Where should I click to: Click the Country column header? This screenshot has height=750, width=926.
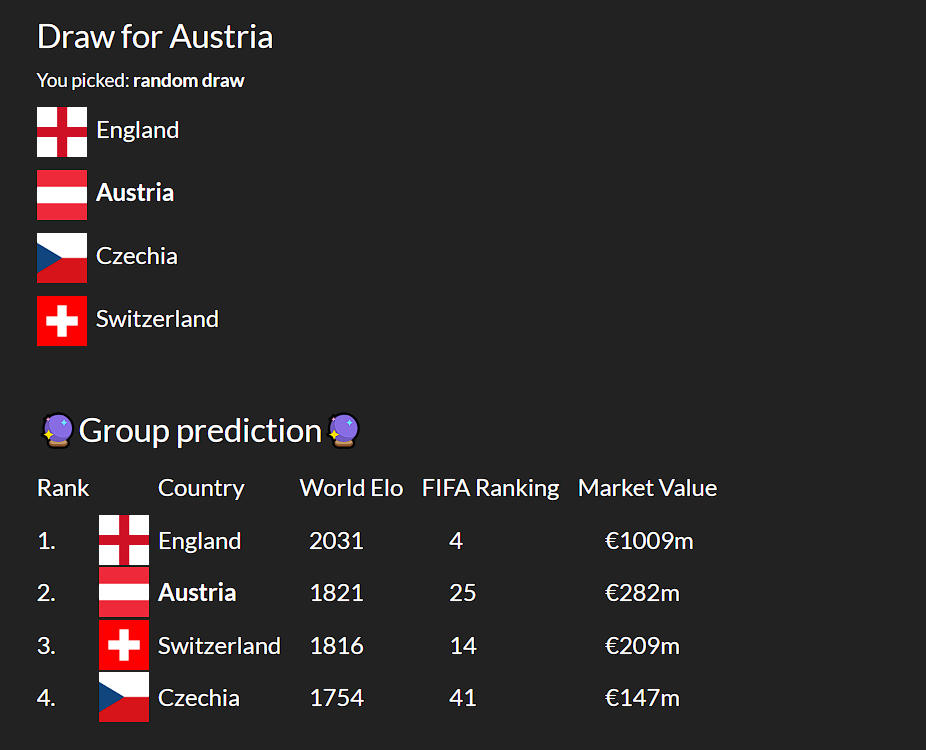201,489
